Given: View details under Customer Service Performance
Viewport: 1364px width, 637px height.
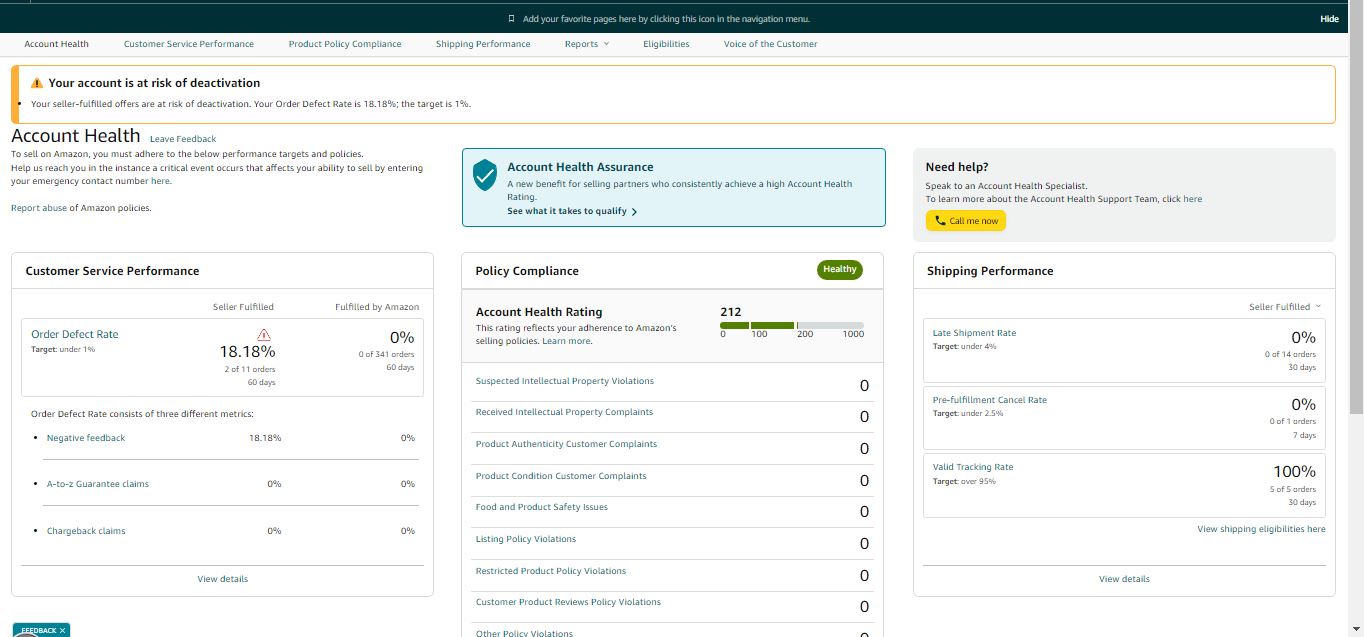Looking at the screenshot, I should [x=223, y=579].
